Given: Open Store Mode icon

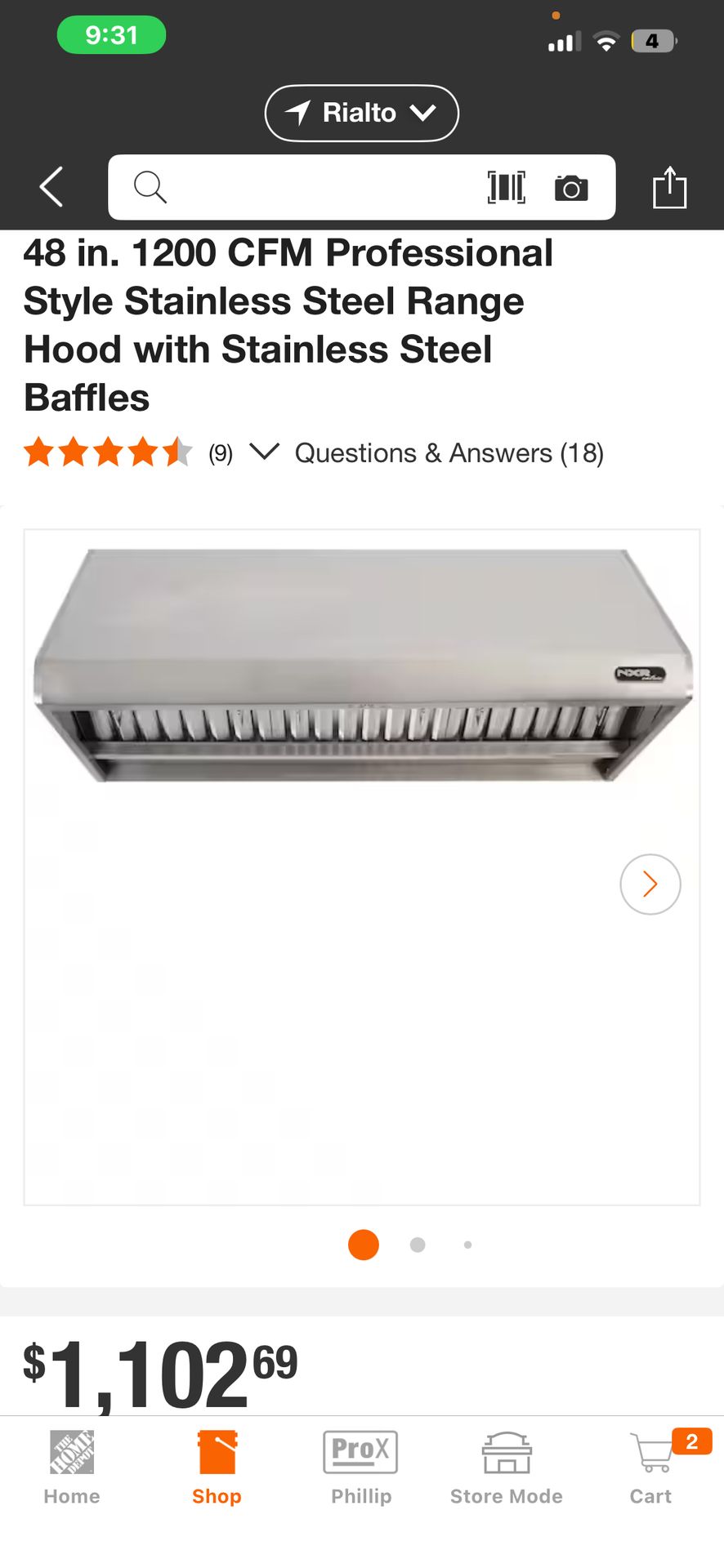Looking at the screenshot, I should pyautogui.click(x=507, y=1468).
